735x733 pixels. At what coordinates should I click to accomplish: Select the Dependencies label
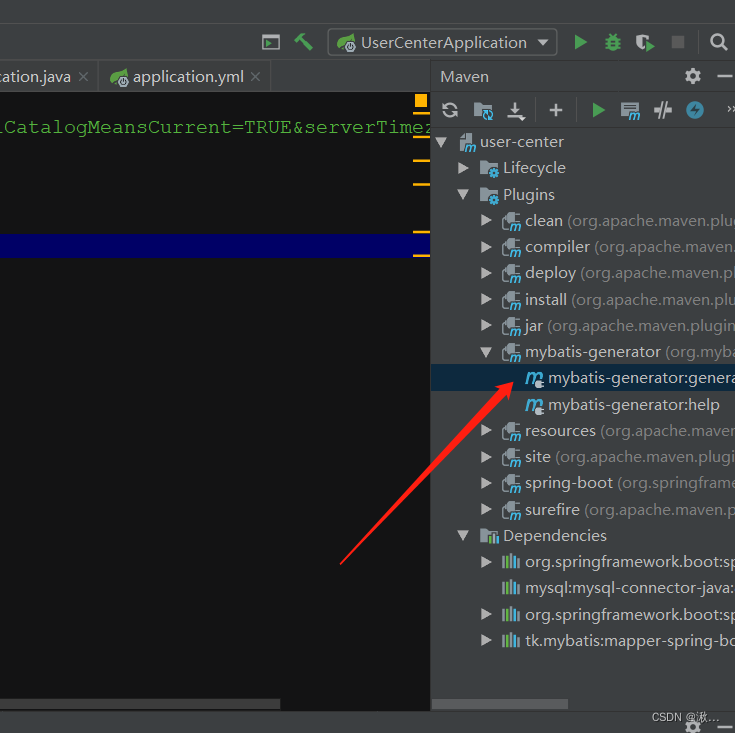pyautogui.click(x=555, y=536)
